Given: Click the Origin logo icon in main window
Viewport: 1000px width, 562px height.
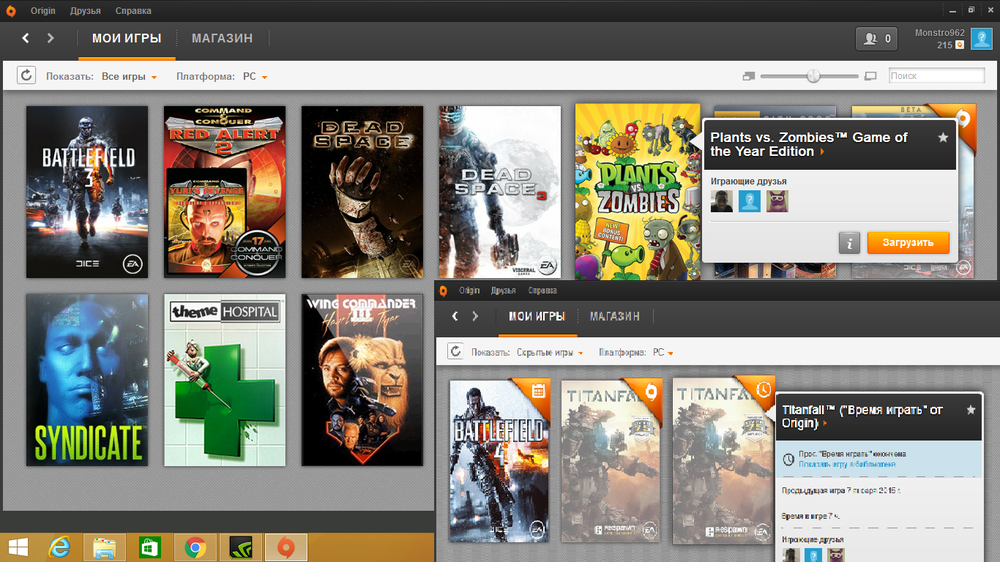Looking at the screenshot, I should point(11,11).
